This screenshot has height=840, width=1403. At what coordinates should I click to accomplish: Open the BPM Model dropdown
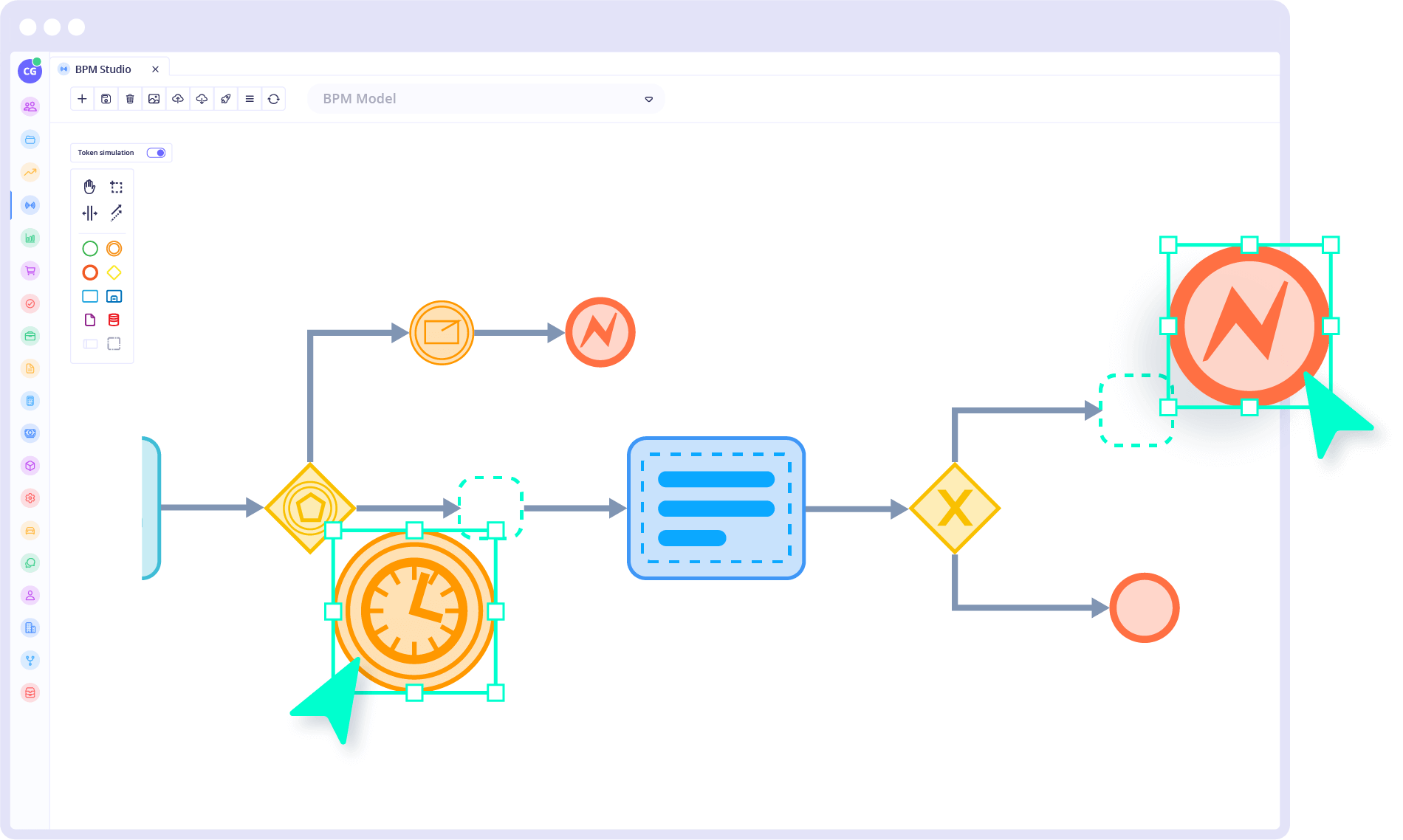click(x=486, y=99)
